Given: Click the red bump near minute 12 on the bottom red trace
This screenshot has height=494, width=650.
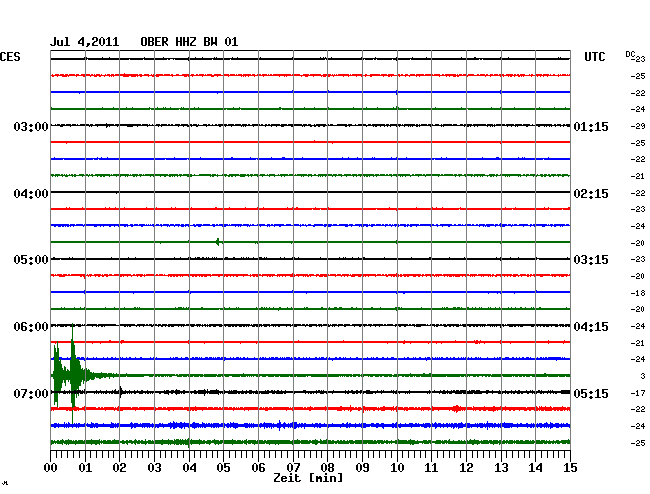Looking at the screenshot, I should [x=456, y=409].
